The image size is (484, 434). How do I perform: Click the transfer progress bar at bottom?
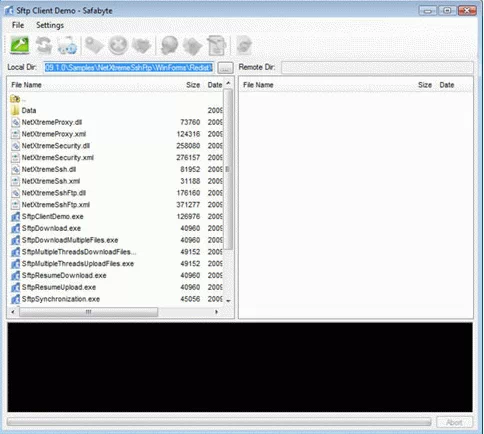coord(219,422)
